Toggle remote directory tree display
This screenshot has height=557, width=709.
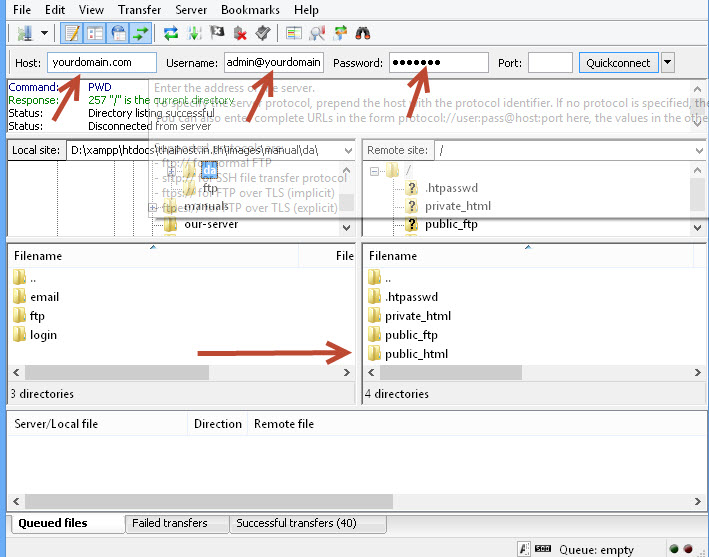118,33
